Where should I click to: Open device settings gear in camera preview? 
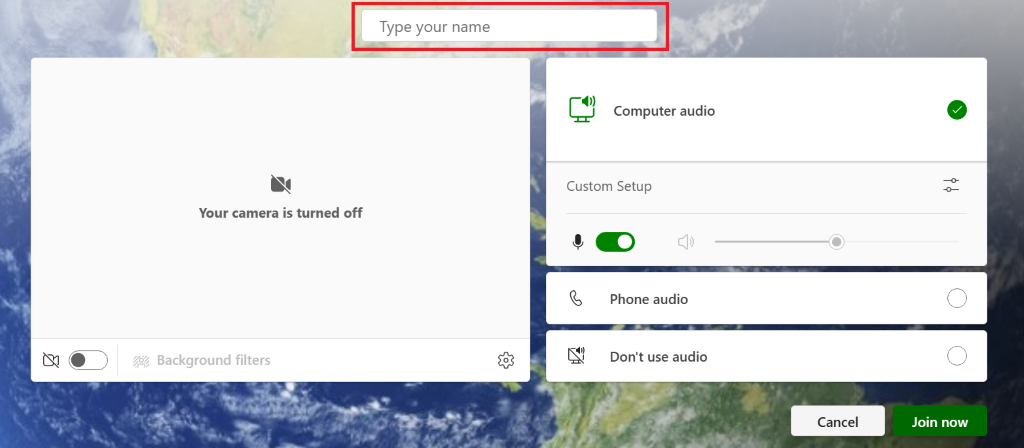click(x=505, y=360)
